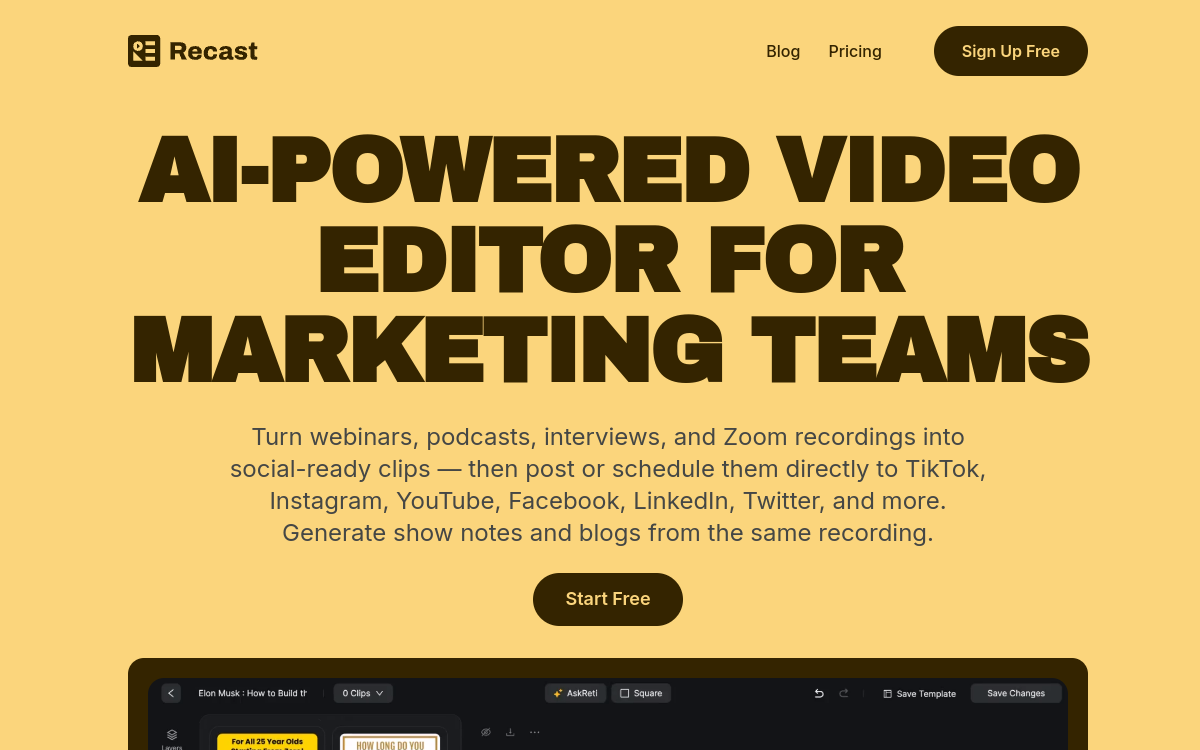Click the download icon in editor
The image size is (1200, 750).
[510, 732]
